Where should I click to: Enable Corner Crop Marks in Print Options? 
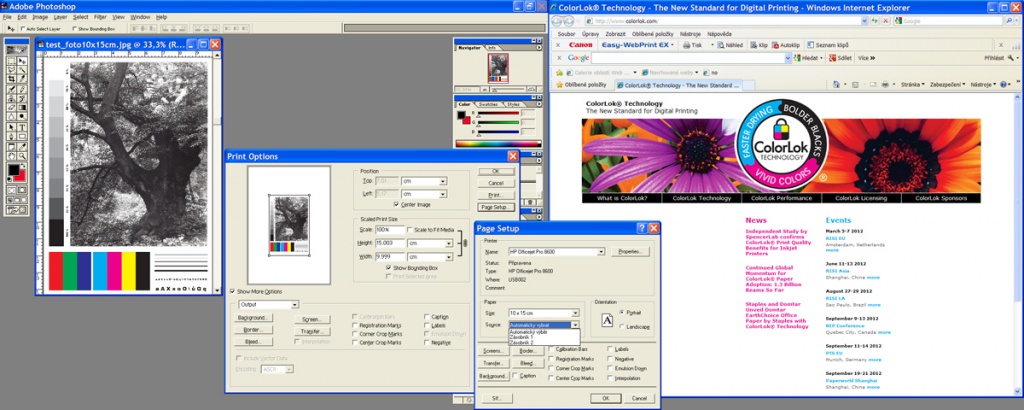(x=355, y=334)
